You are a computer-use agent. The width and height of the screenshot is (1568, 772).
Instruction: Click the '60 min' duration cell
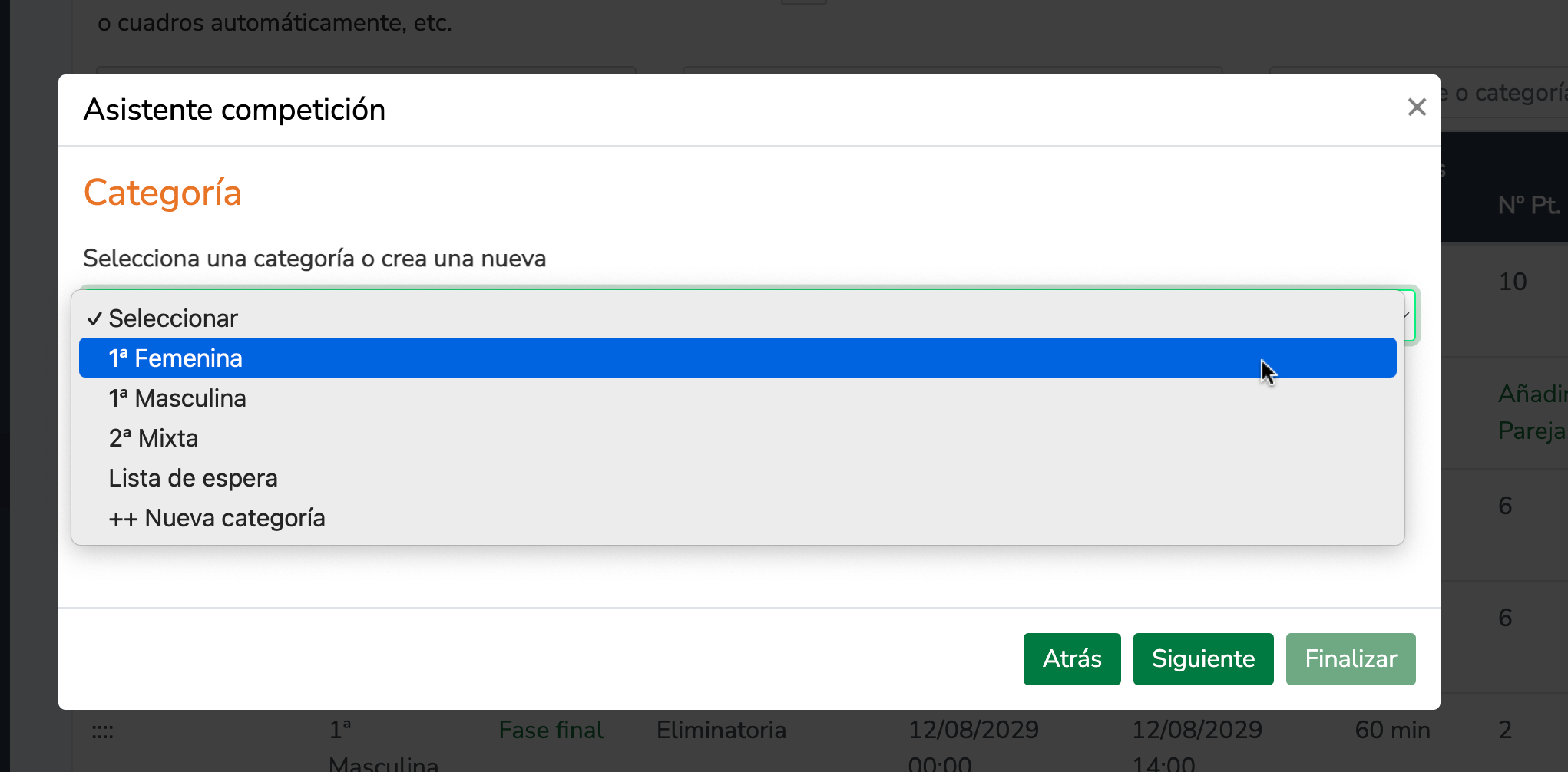pyautogui.click(x=1391, y=730)
